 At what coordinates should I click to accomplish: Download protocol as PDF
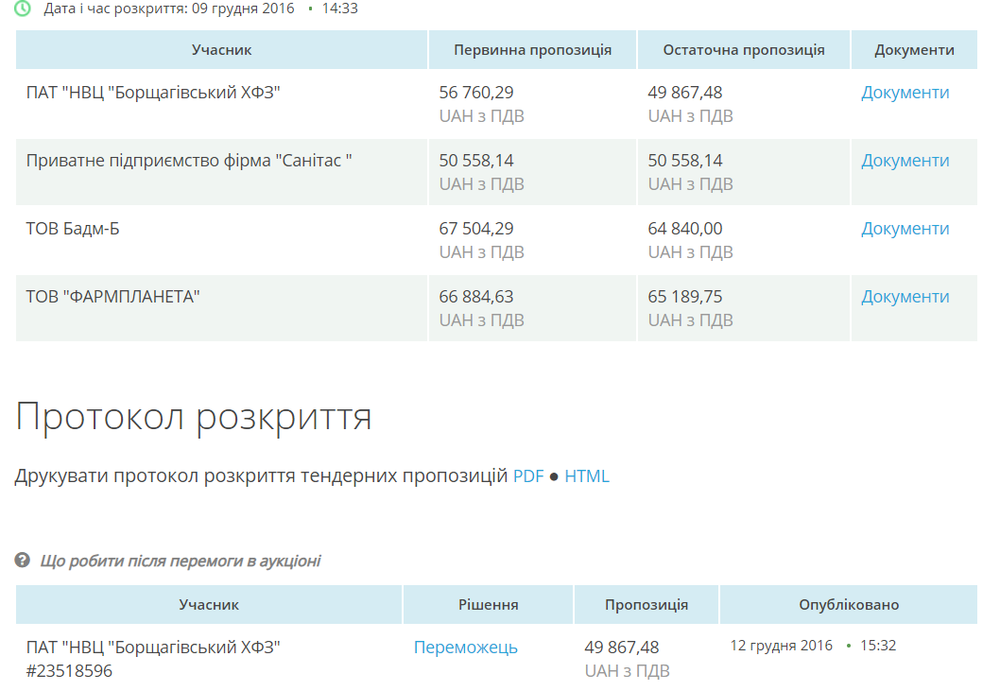(528, 477)
